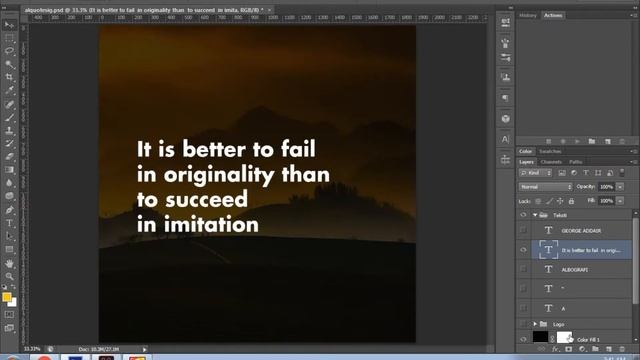The width and height of the screenshot is (640, 360).
Task: Filter layers by pixel layers
Action: pyautogui.click(x=562, y=173)
